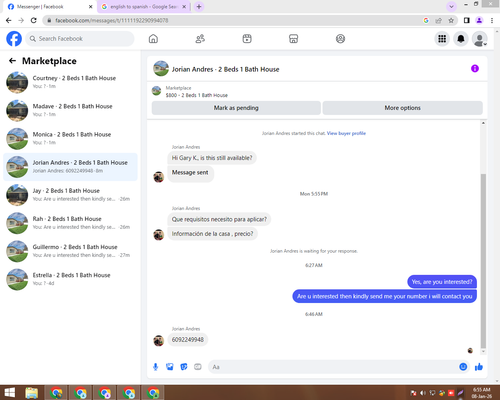The height and width of the screenshot is (400, 500).
Task: Switch to the Messenger | Facebook browser tab
Action: coord(50,7)
